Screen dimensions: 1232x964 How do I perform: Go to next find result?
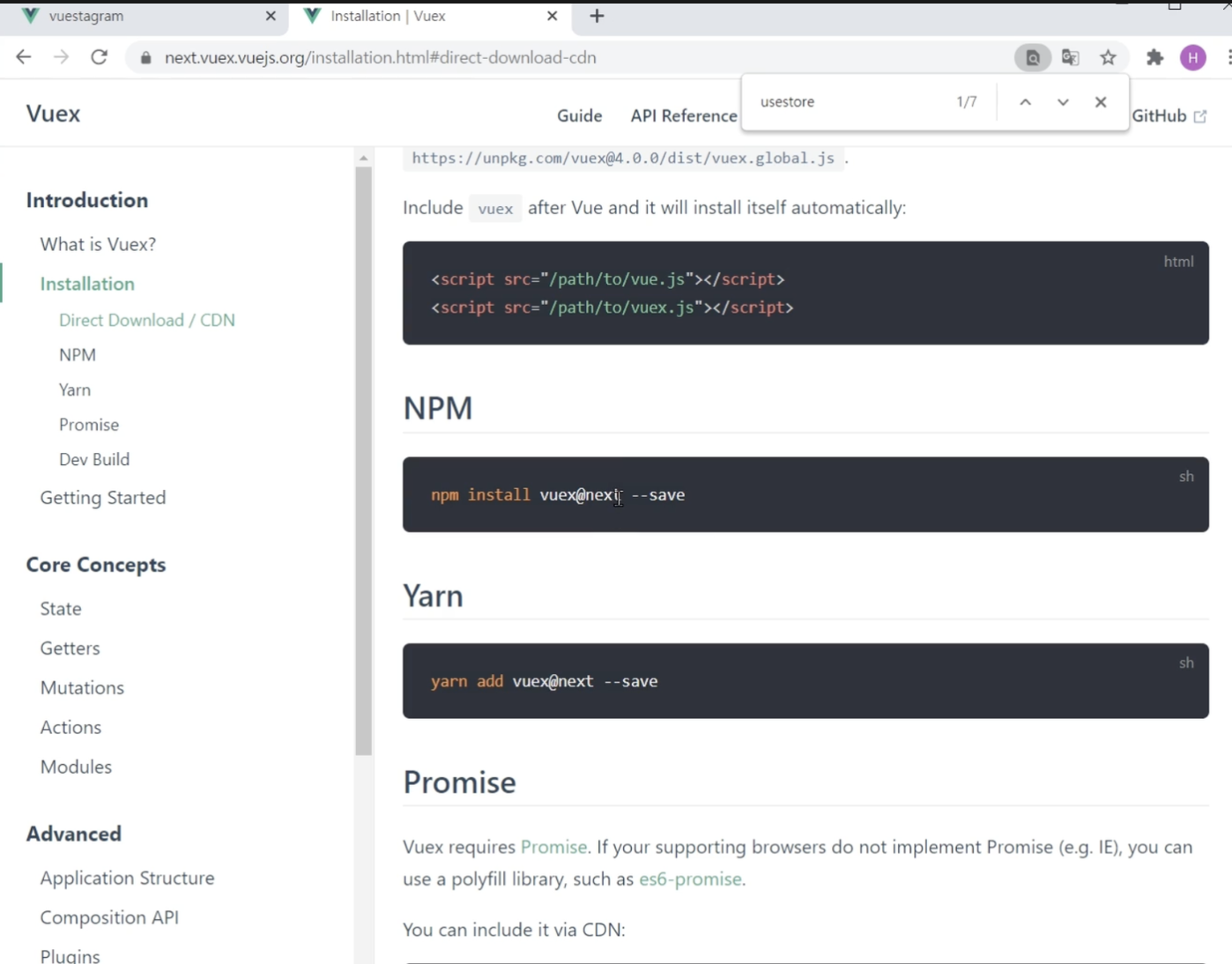(1063, 102)
